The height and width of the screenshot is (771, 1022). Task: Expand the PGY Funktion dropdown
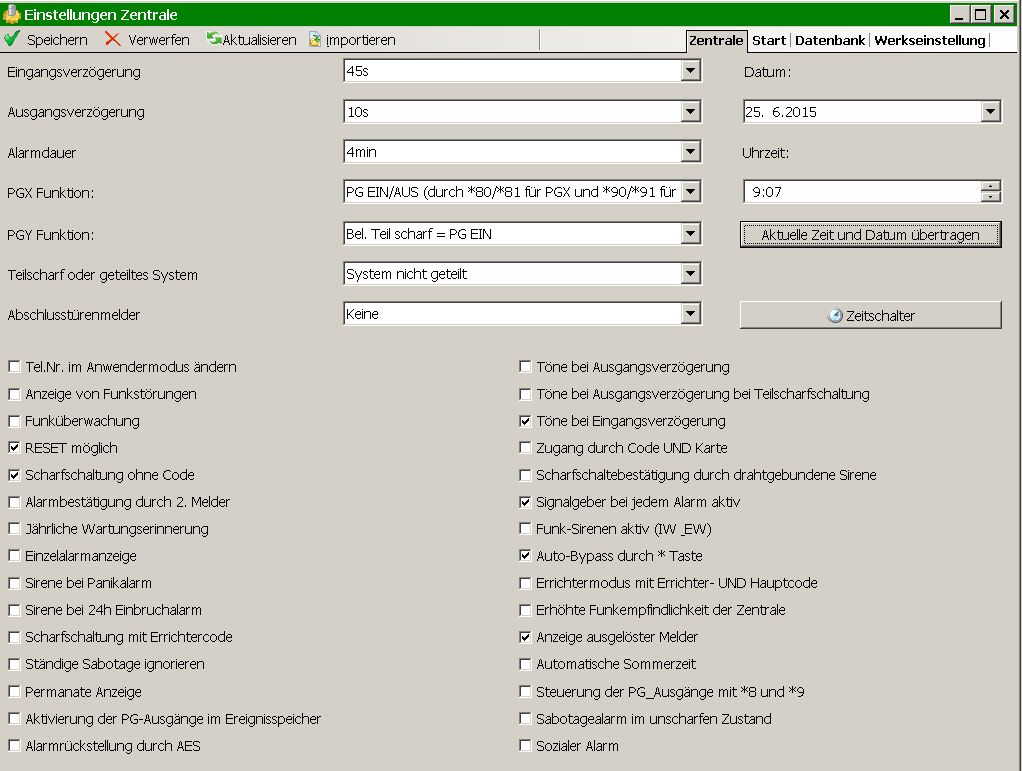[690, 234]
